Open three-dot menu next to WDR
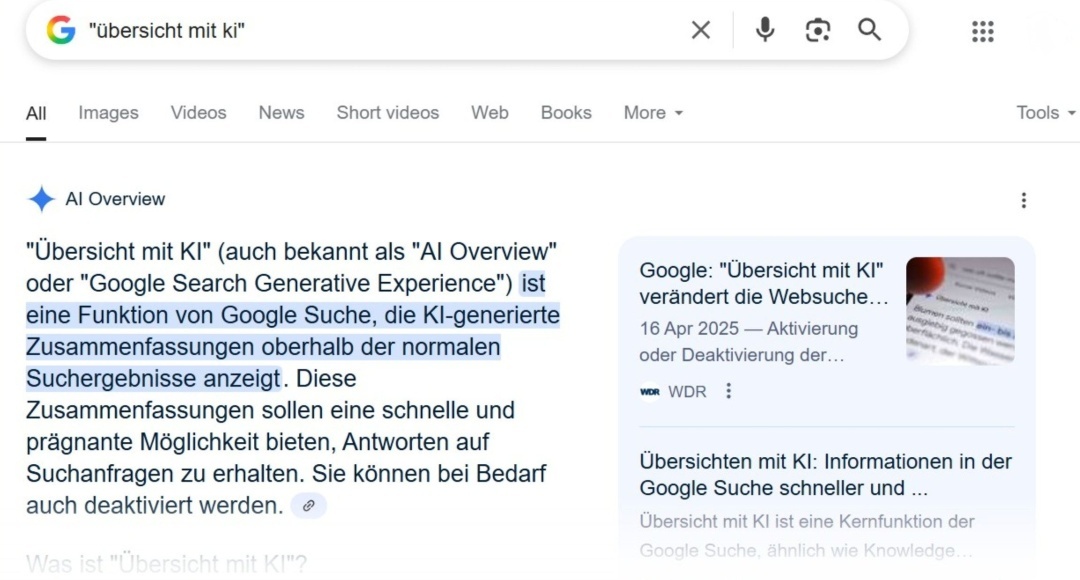 pyautogui.click(x=728, y=391)
